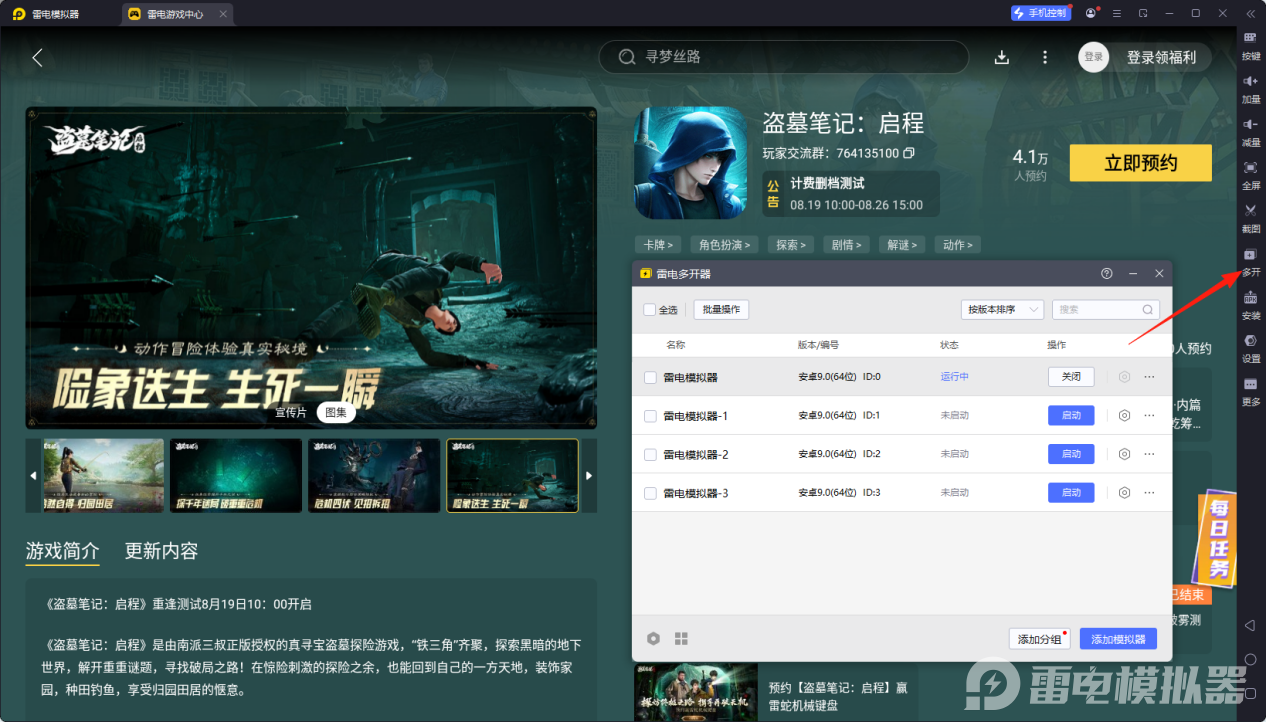The height and width of the screenshot is (722, 1266).
Task: Open more options for 雷电模拟器-1
Action: 1149,415
